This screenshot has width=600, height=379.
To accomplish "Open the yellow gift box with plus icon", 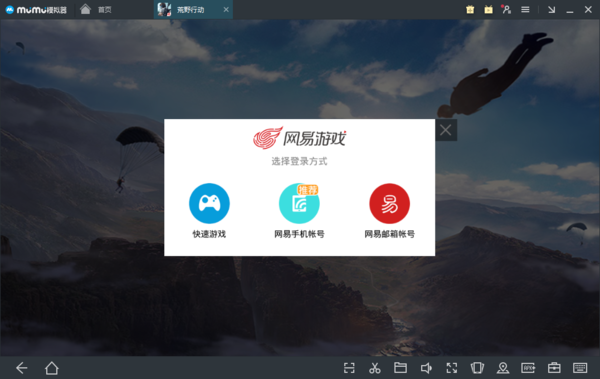I will pyautogui.click(x=470, y=10).
